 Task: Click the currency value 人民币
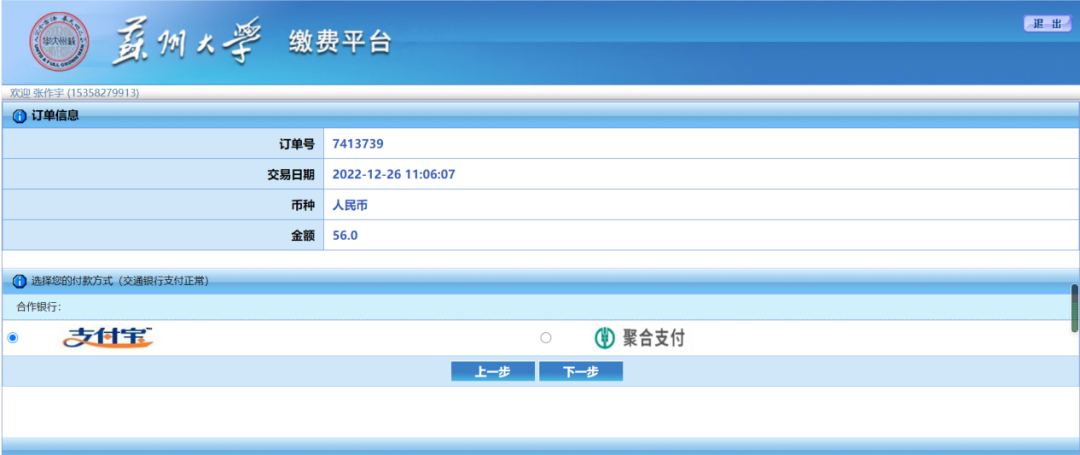[x=350, y=204]
